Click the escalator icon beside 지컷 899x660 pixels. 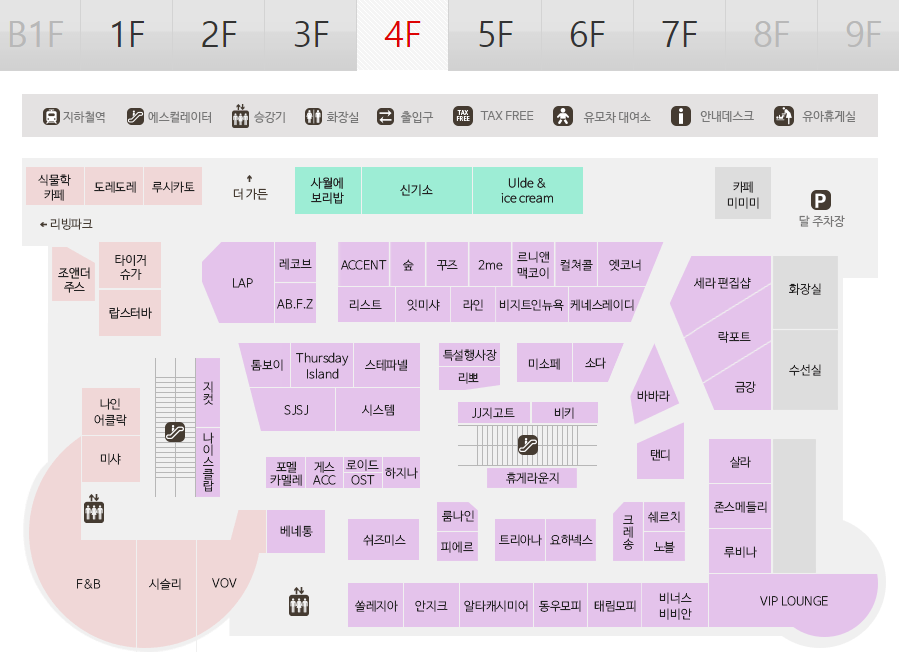click(x=175, y=432)
